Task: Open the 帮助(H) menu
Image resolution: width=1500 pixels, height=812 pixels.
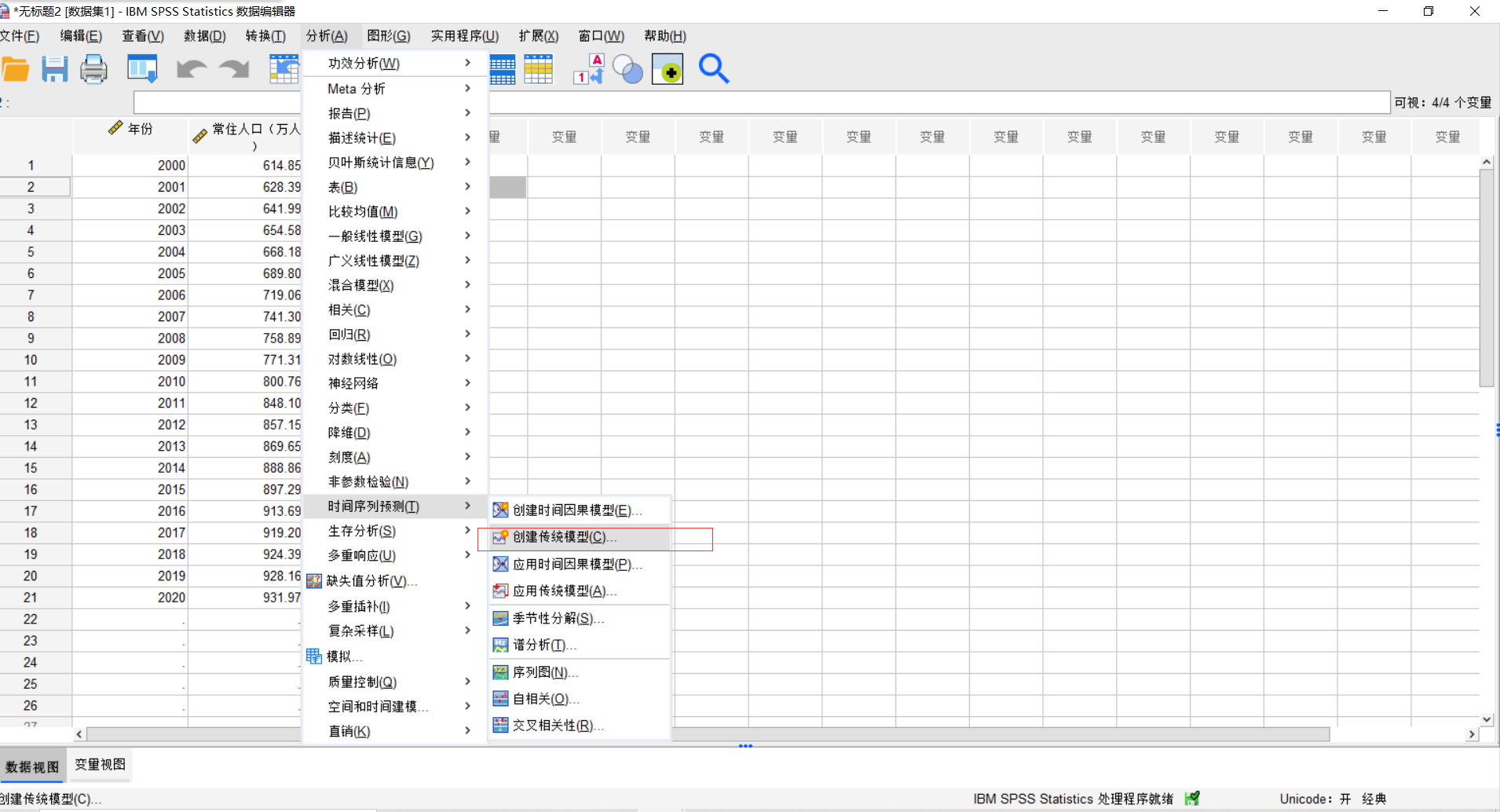Action: click(665, 36)
